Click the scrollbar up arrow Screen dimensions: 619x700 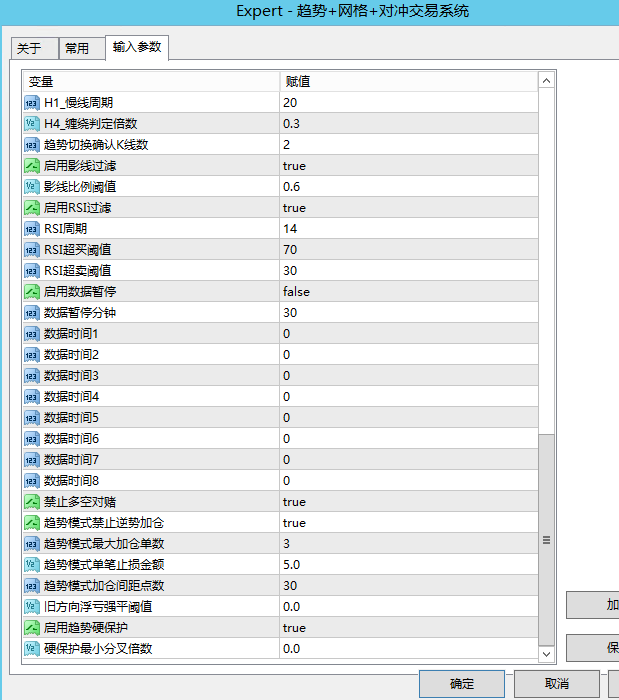[546, 81]
